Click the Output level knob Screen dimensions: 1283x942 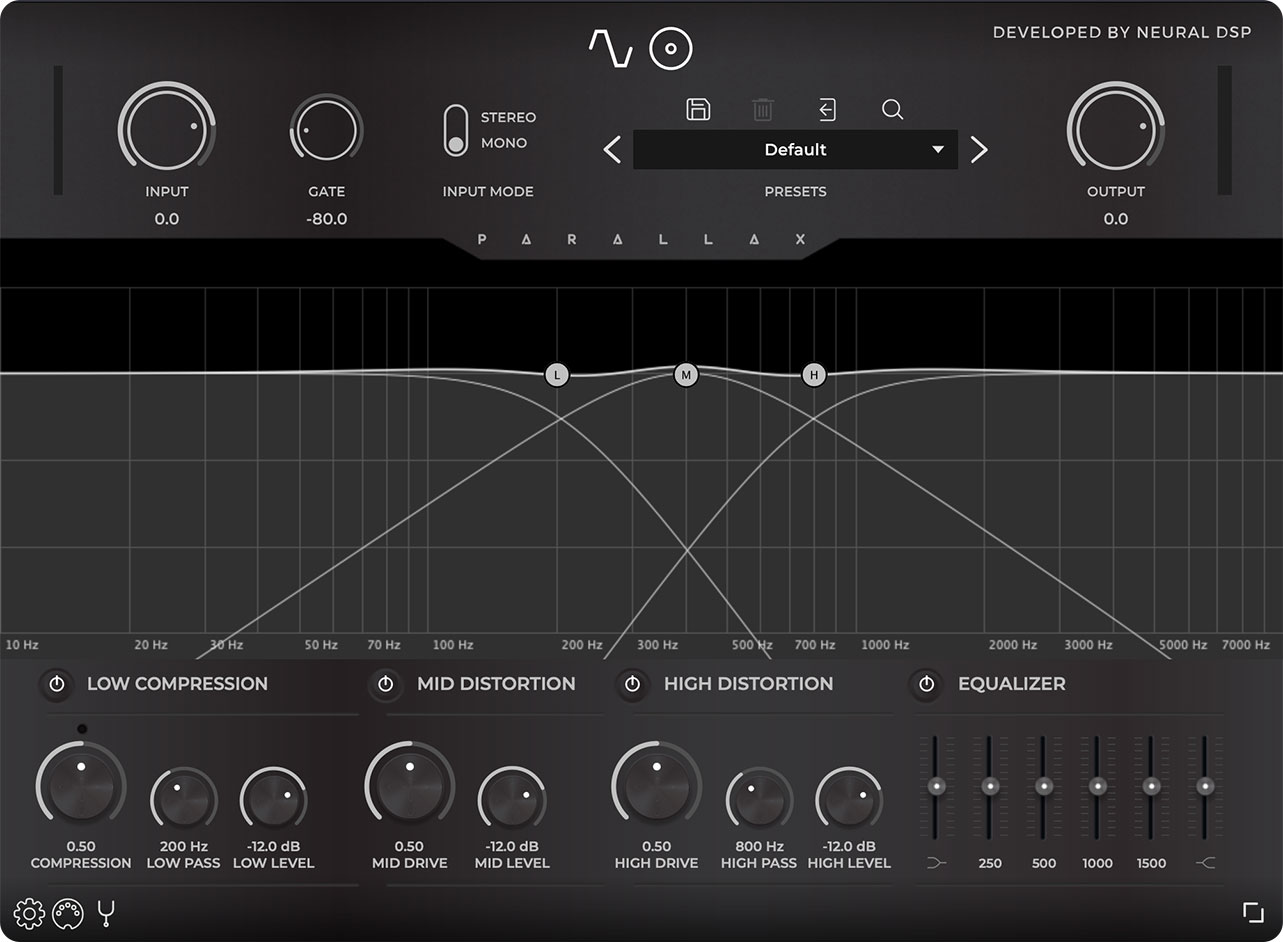(x=1116, y=129)
